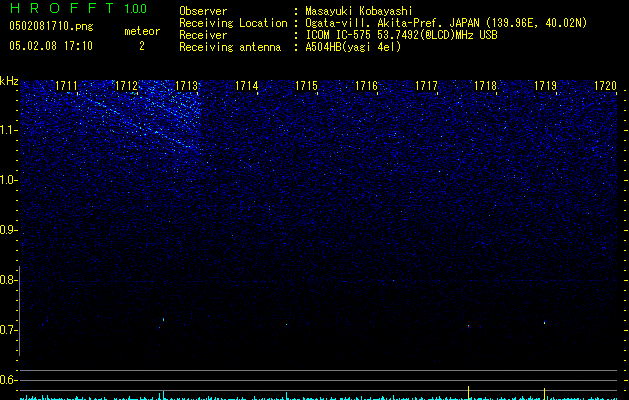Click the HROFFT 1.0.0 title text
Image resolution: width=629 pixels, height=400 pixels.
point(79,8)
